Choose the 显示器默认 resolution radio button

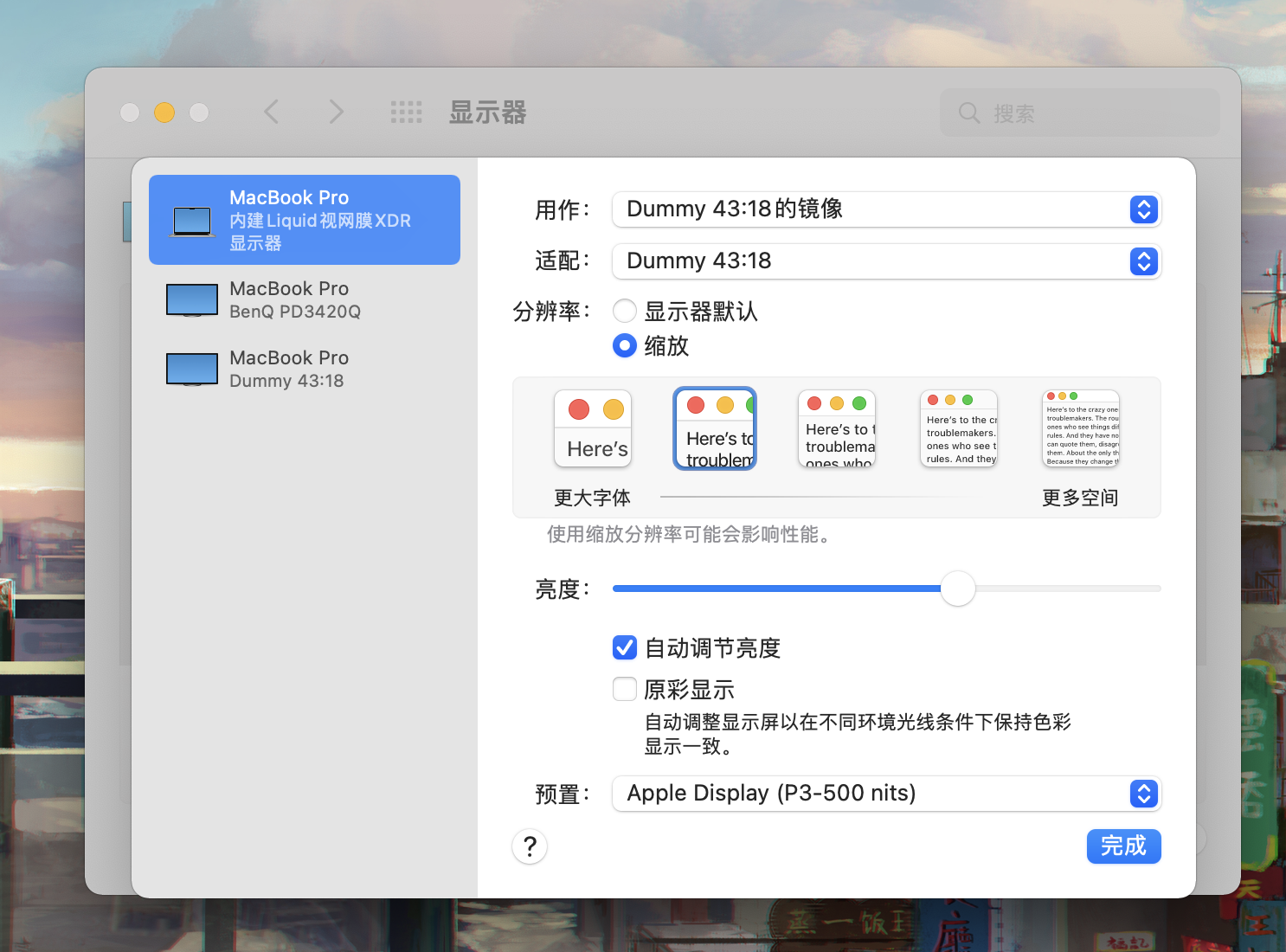click(x=625, y=311)
